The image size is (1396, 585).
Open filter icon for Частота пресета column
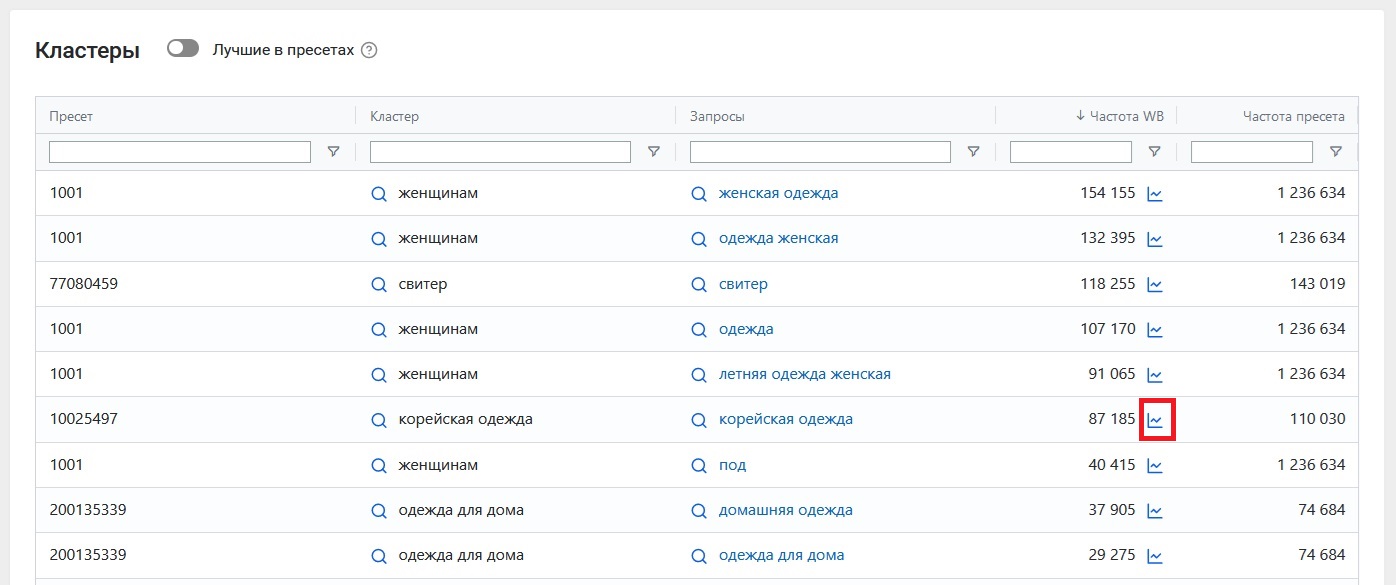click(1335, 152)
